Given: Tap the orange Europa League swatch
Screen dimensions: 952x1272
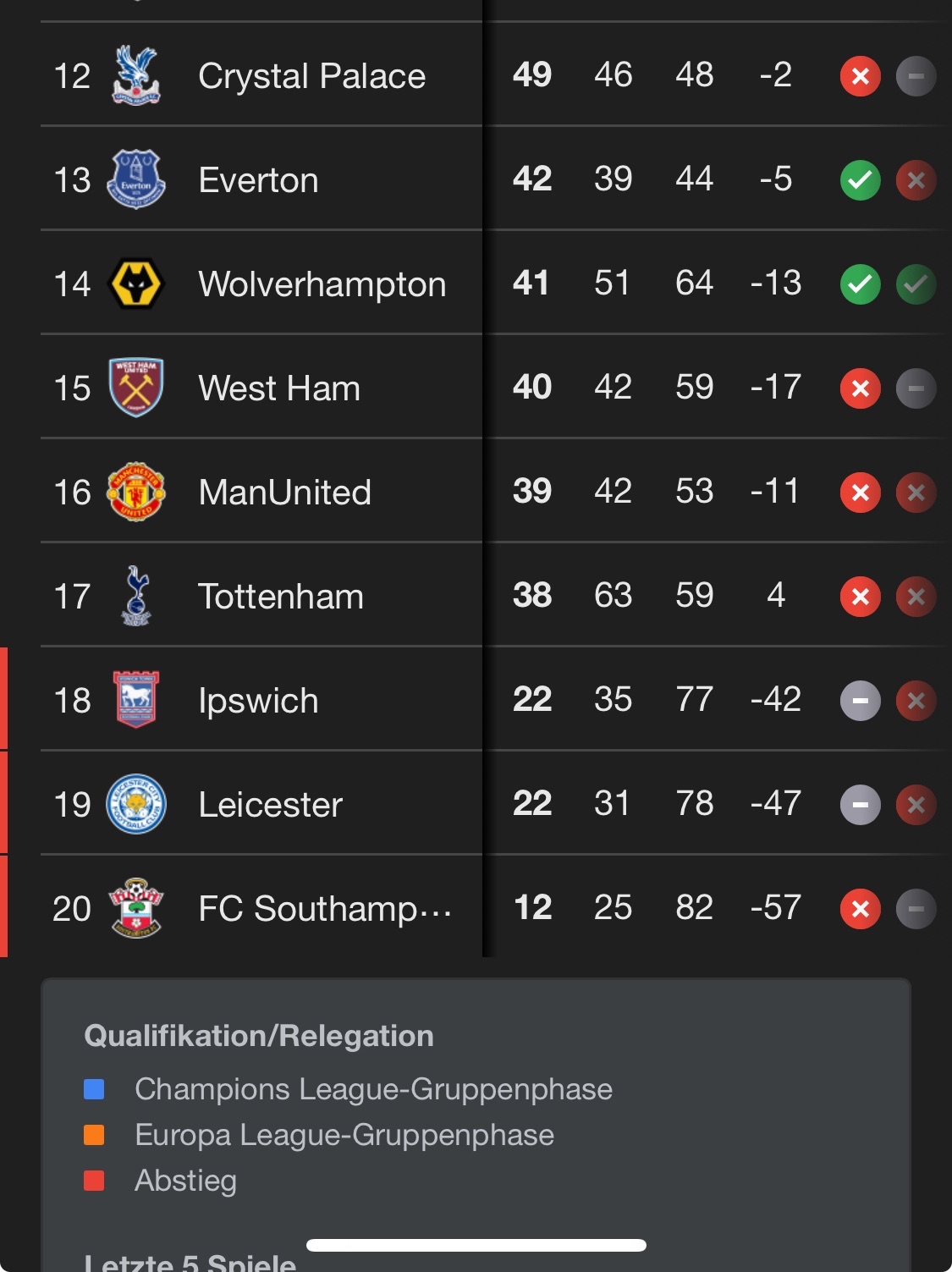Looking at the screenshot, I should coord(94,1135).
